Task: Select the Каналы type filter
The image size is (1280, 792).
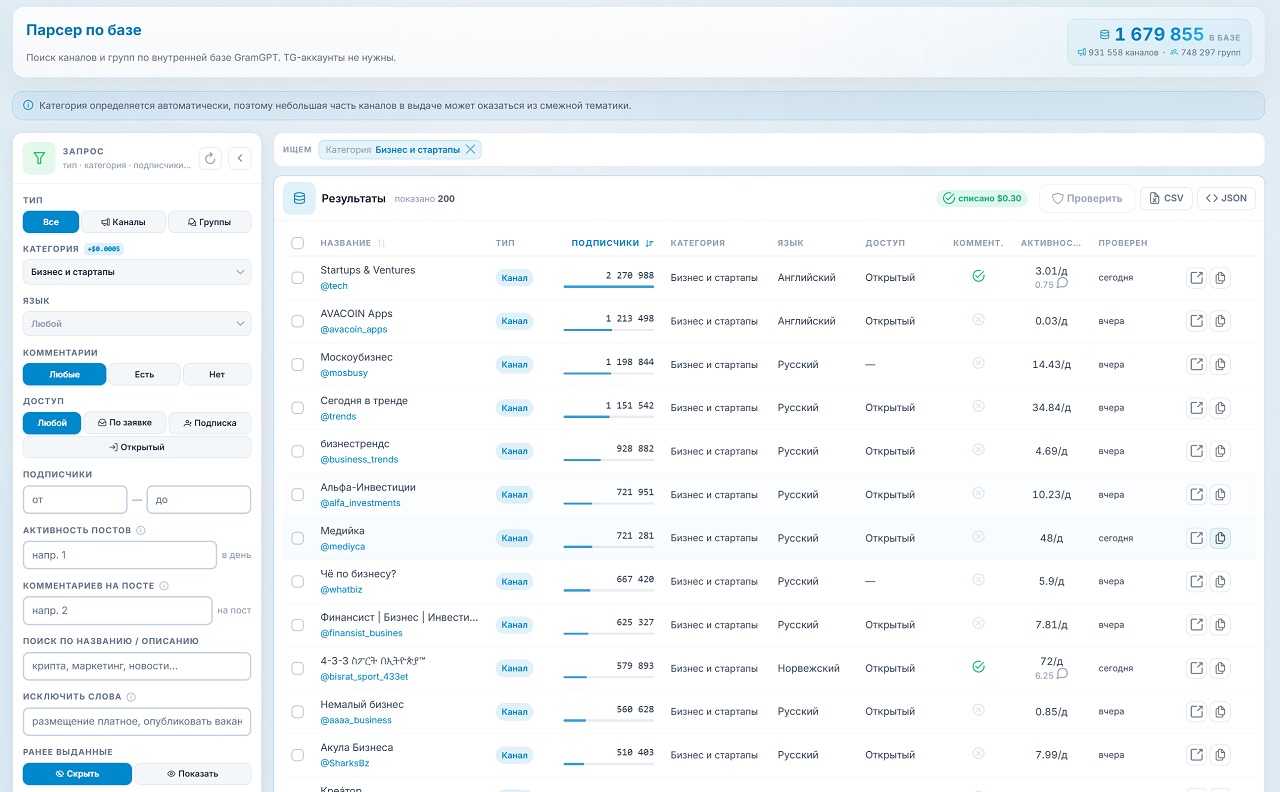Action: (123, 222)
